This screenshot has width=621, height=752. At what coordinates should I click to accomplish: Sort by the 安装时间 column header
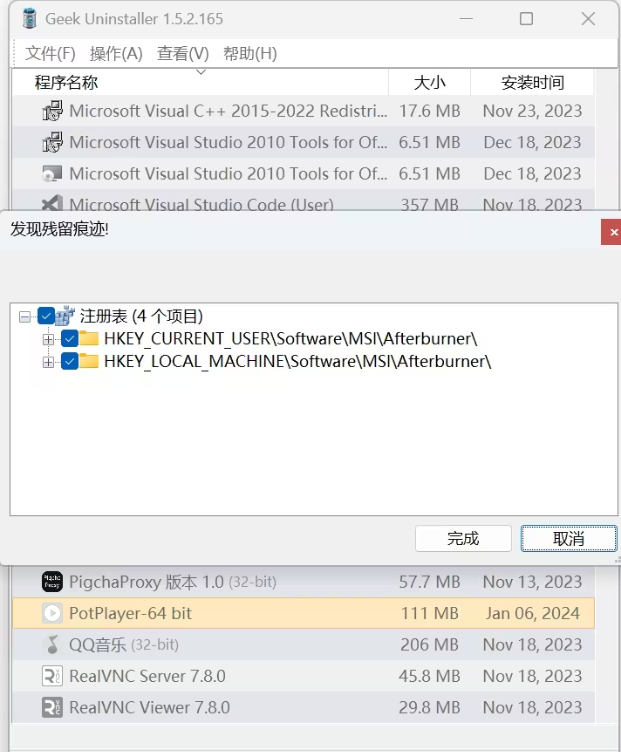532,82
